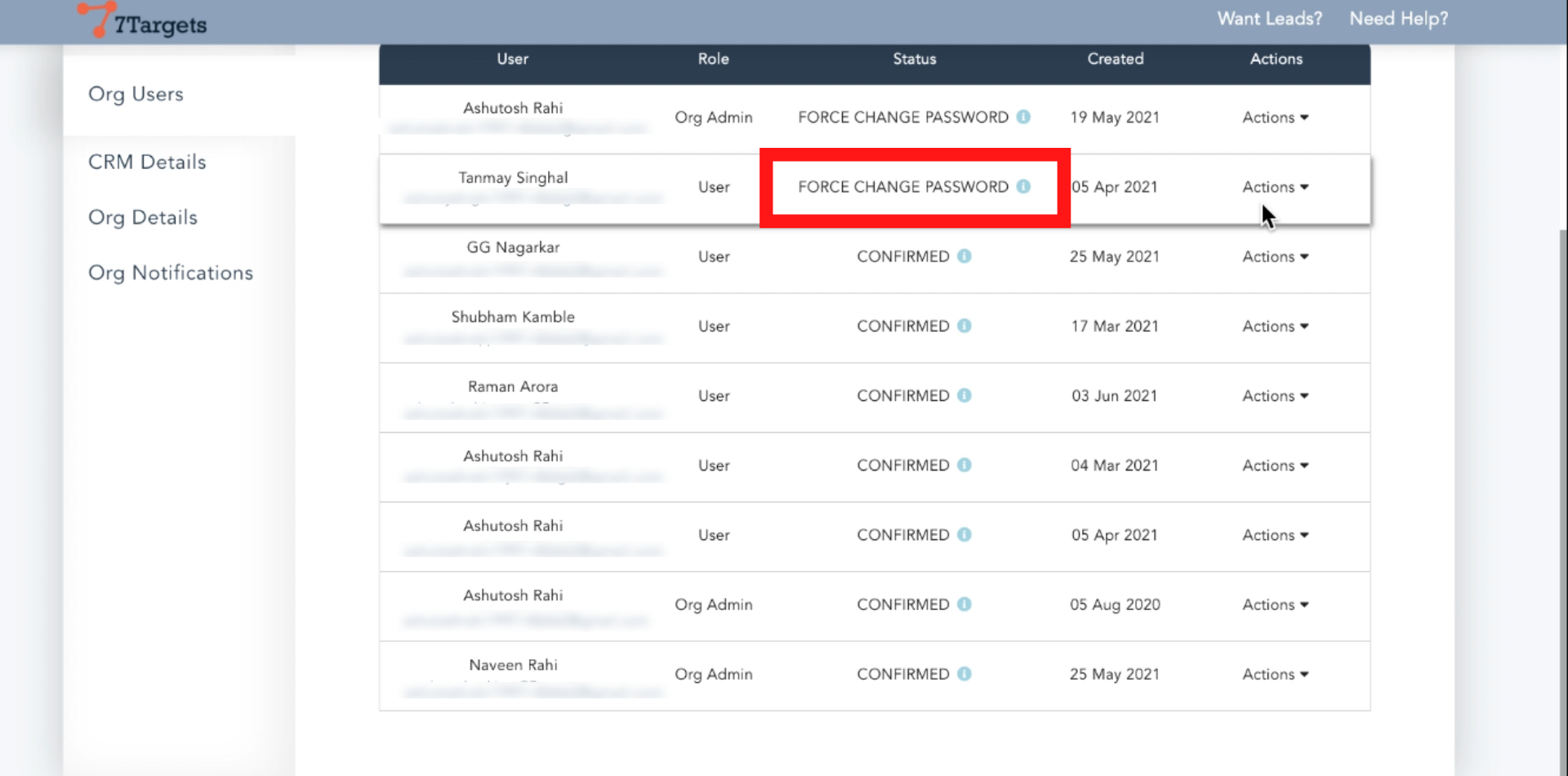
Task: Click info icon in GG Nagarkar's status
Action: (964, 256)
